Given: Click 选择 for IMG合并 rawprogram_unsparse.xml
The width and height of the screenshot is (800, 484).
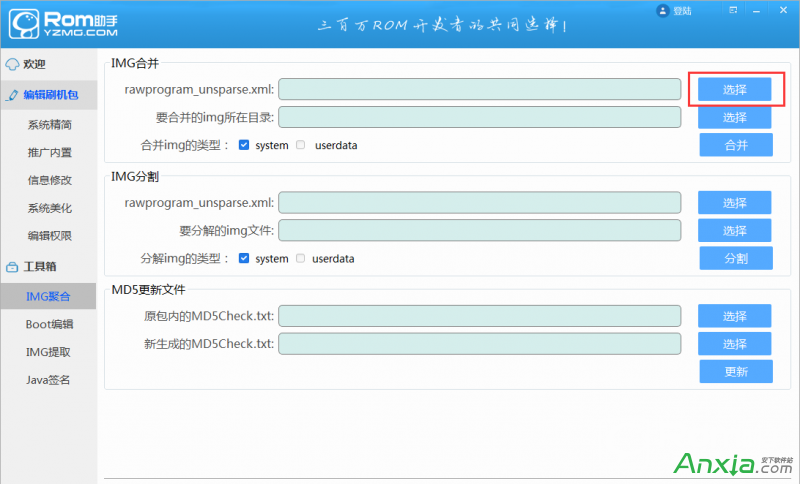Looking at the screenshot, I should coord(735,90).
